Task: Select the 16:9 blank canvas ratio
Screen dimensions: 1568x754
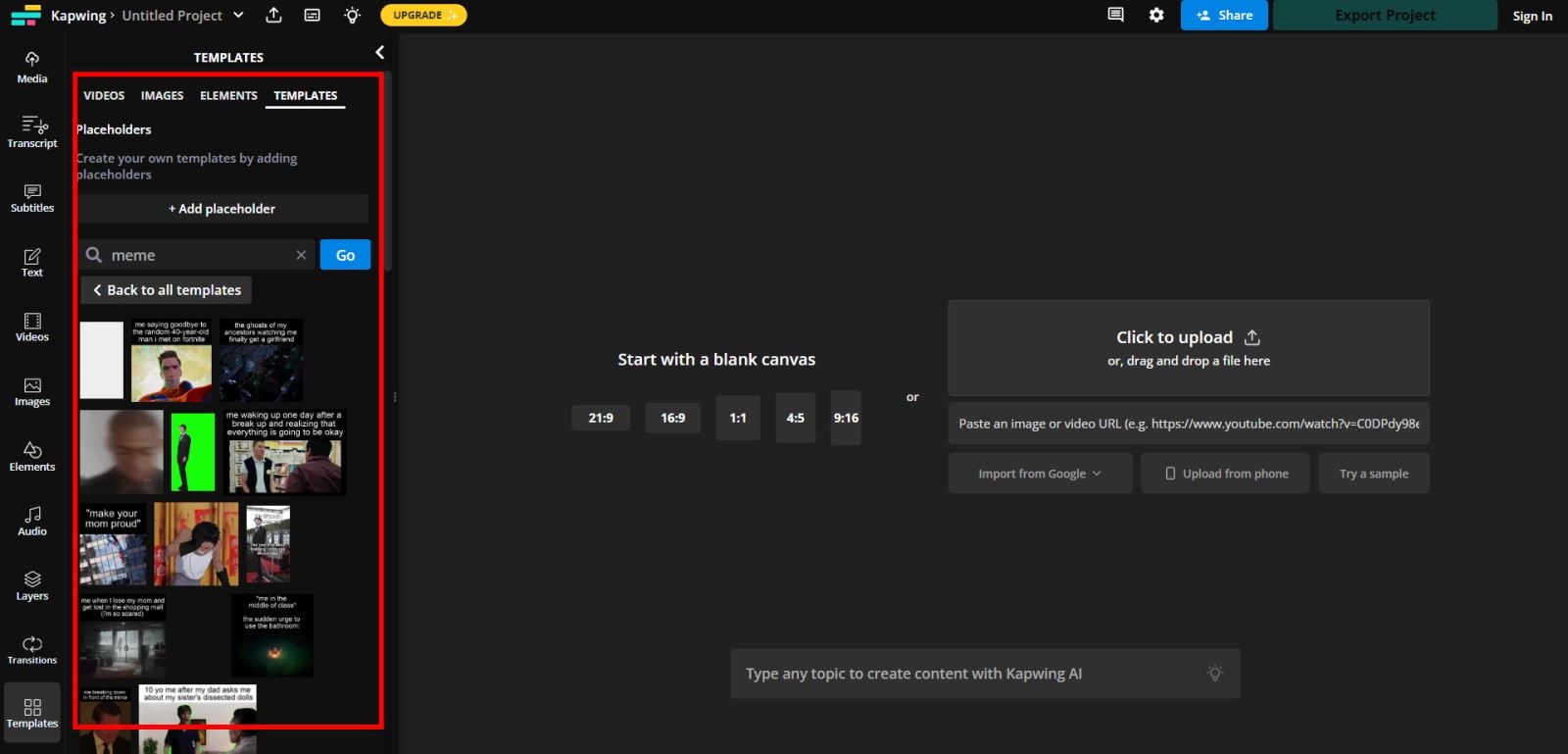Action: coord(673,418)
